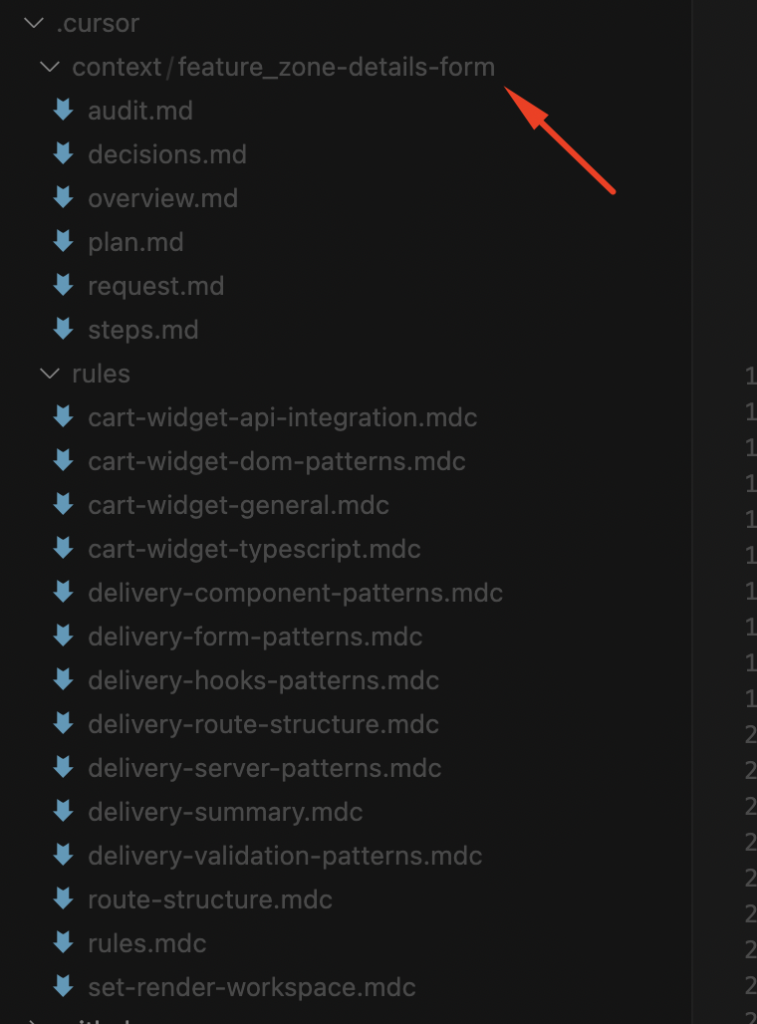Click the blue arrow icon beside overview.md

coord(64,198)
